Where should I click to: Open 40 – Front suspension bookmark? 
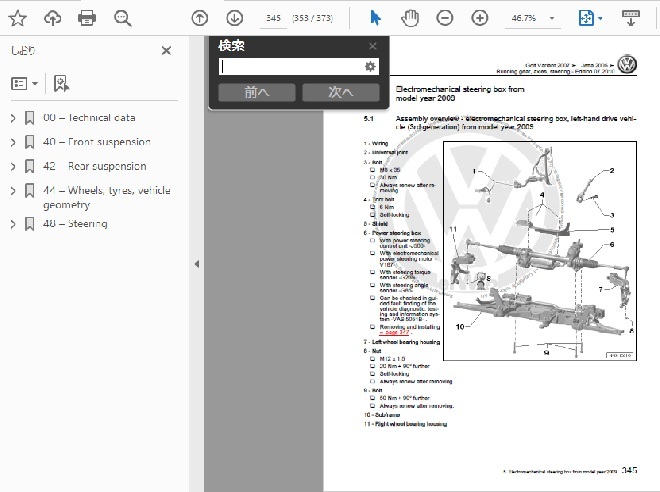point(97,142)
